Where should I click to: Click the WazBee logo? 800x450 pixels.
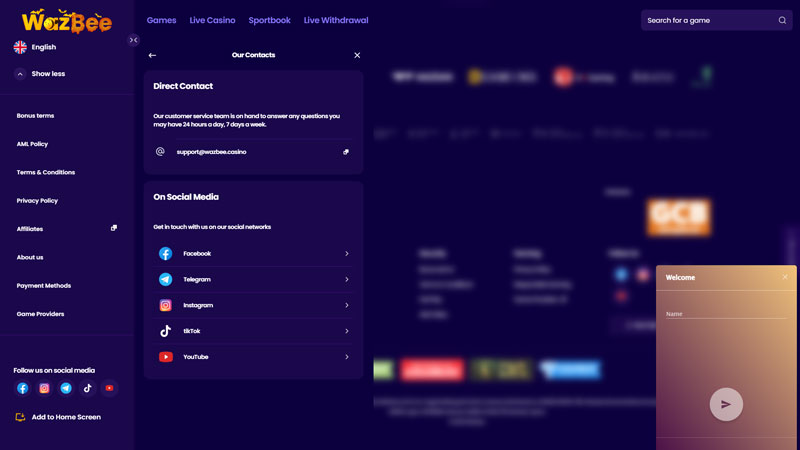(67, 21)
